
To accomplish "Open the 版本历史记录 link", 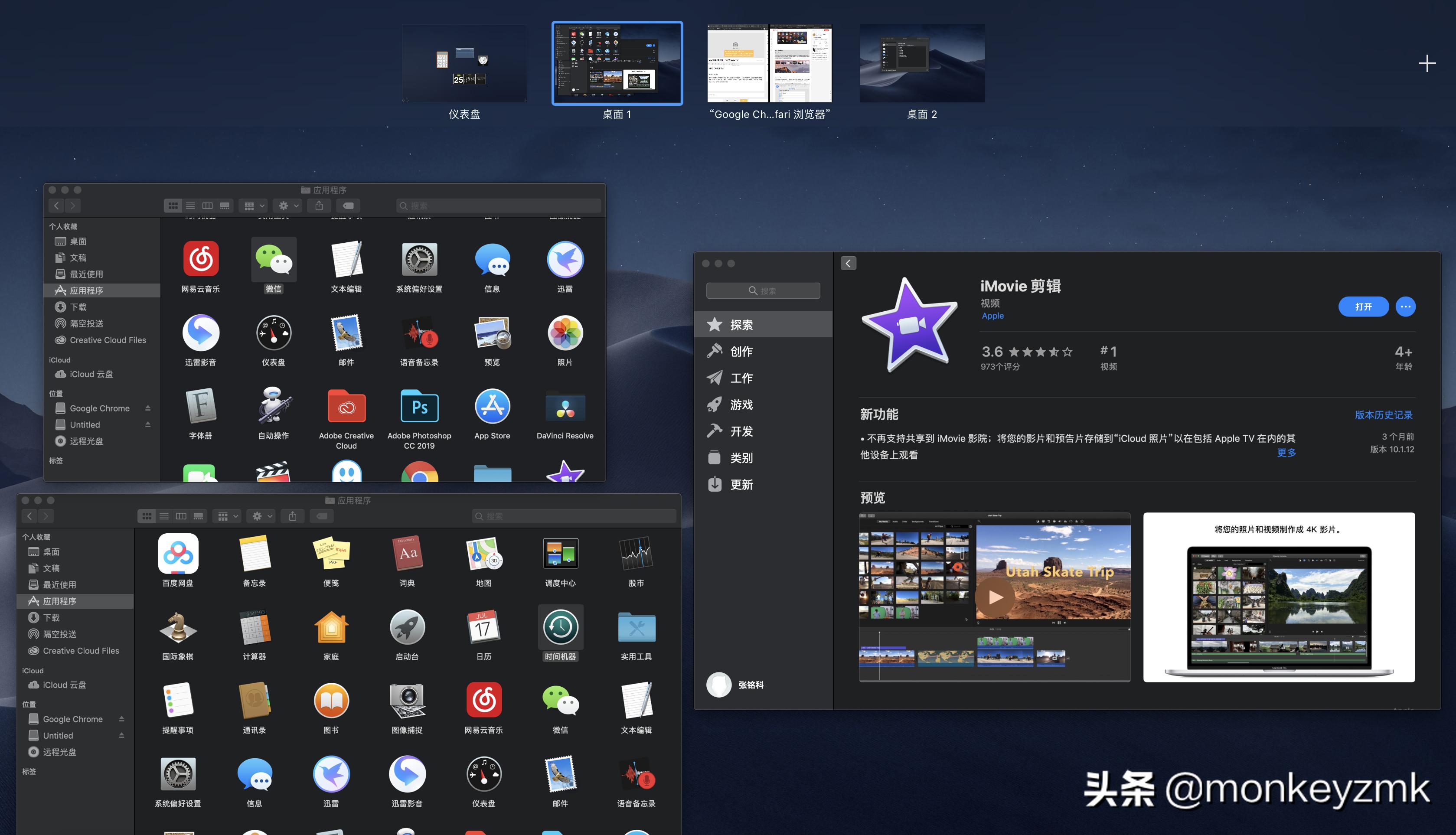I will click(1383, 414).
